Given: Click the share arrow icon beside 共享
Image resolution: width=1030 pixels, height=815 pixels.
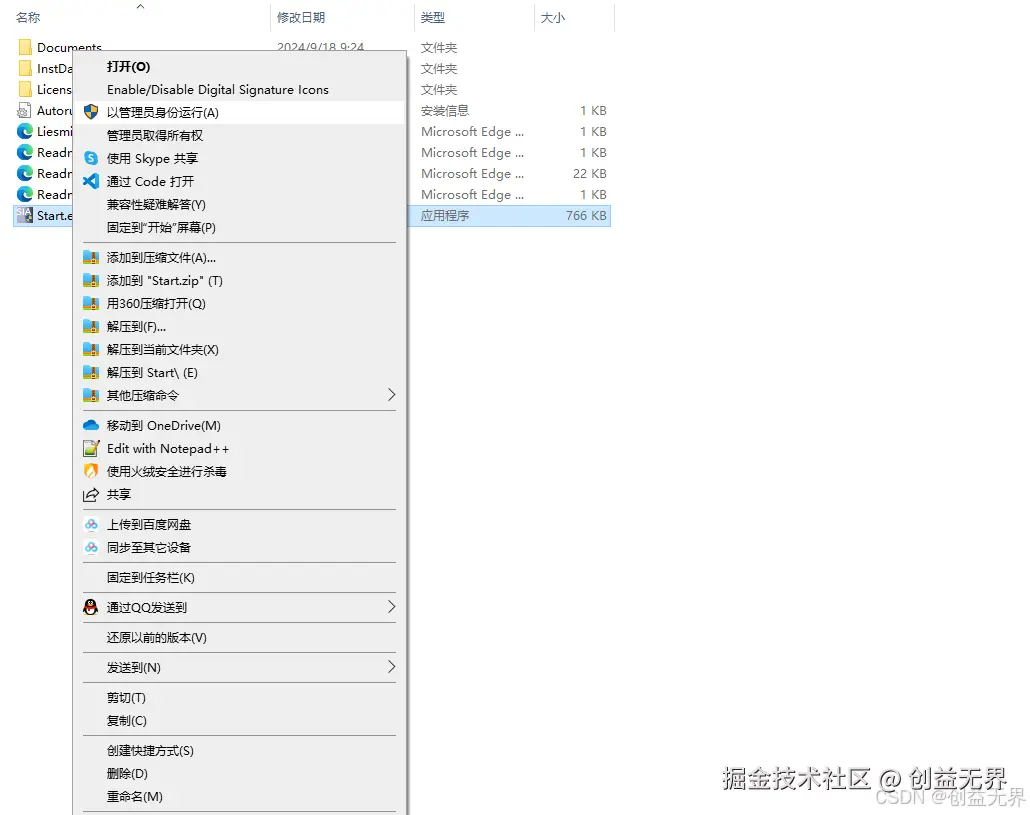Looking at the screenshot, I should (91, 495).
